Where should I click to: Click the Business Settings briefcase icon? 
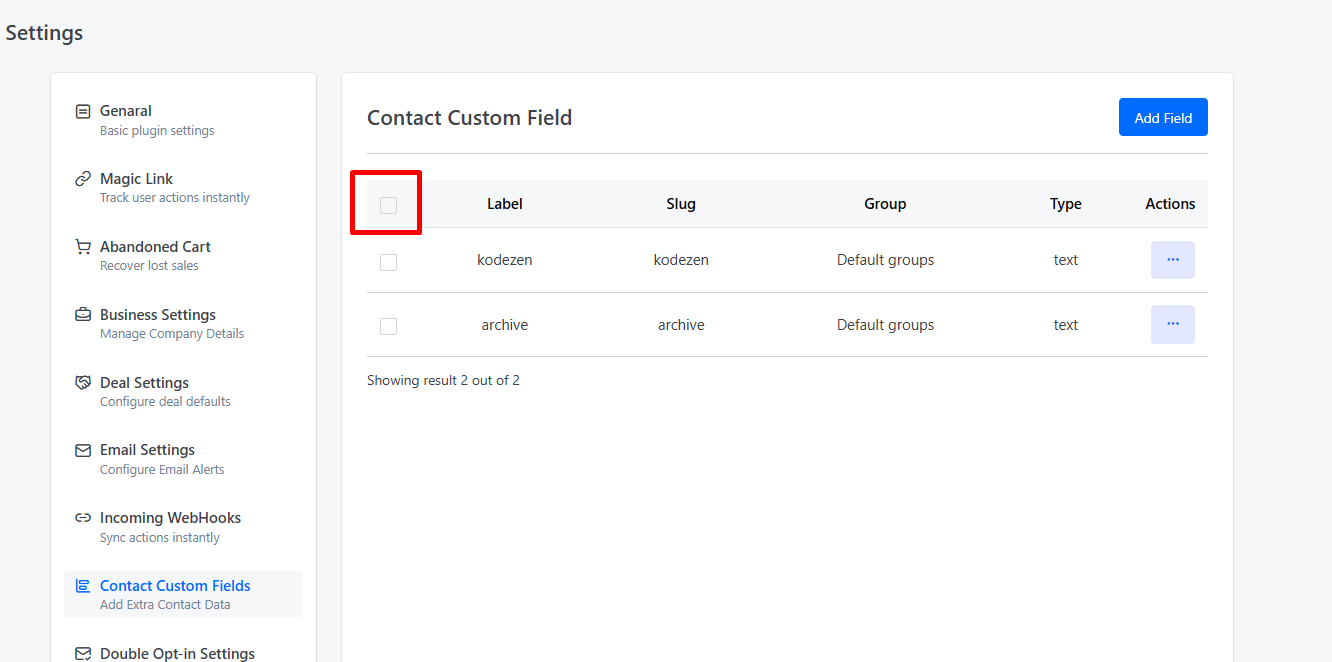[83, 315]
